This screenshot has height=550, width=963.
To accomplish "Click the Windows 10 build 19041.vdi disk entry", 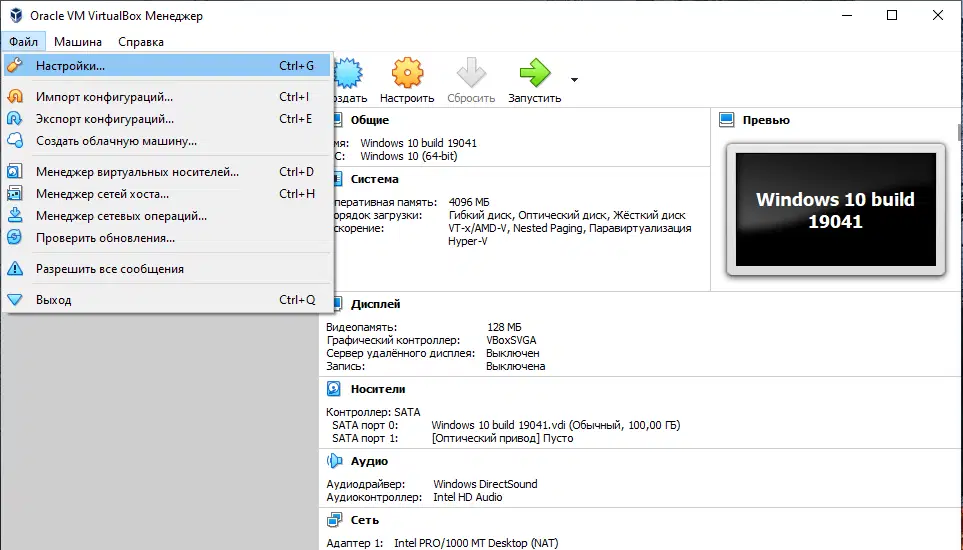I will pyautogui.click(x=556, y=425).
